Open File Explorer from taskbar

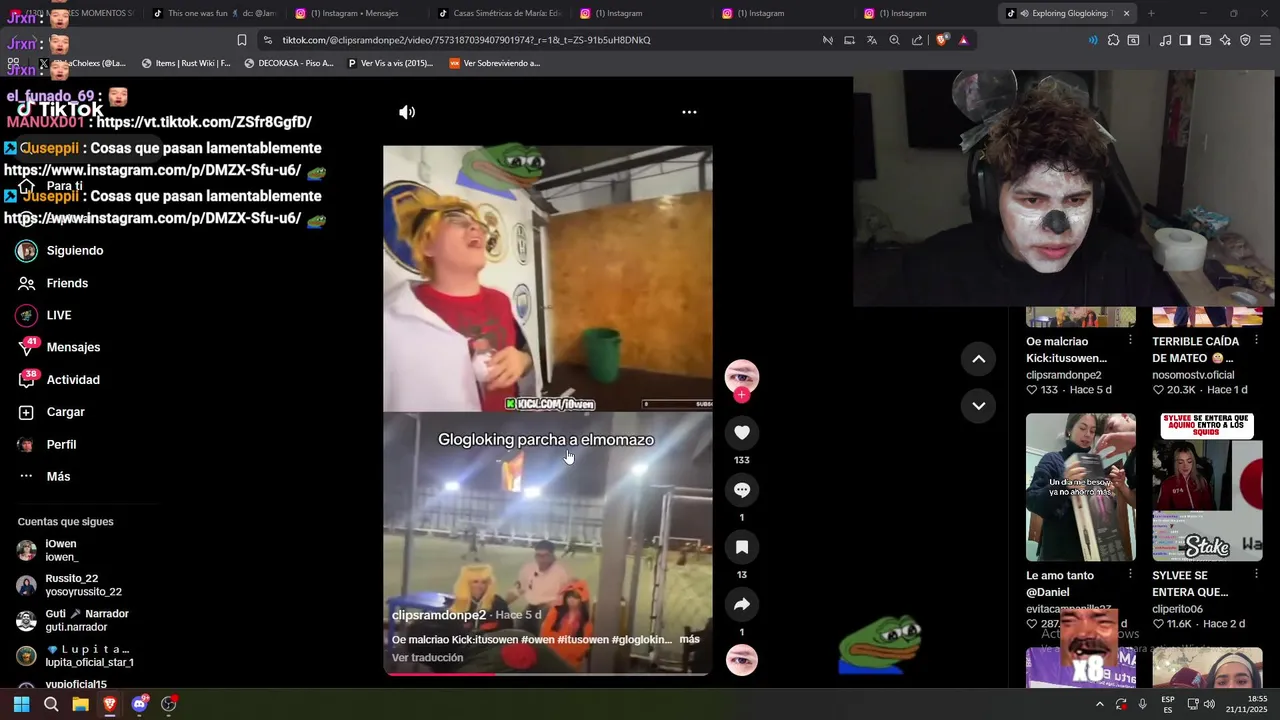80,704
